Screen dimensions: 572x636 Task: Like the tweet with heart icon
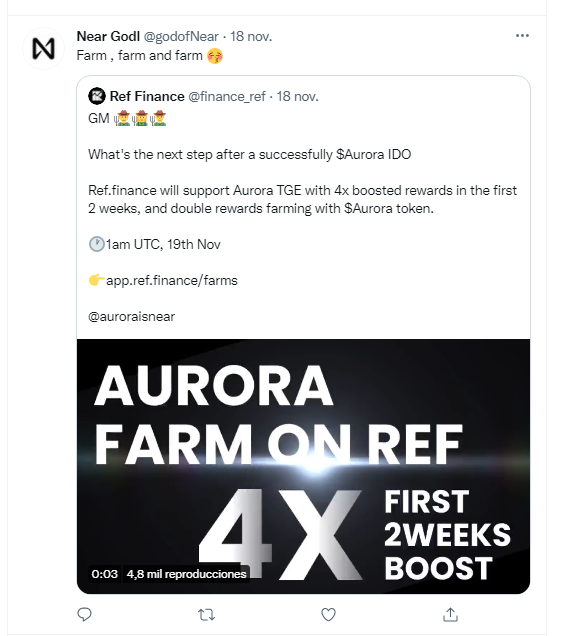[328, 615]
